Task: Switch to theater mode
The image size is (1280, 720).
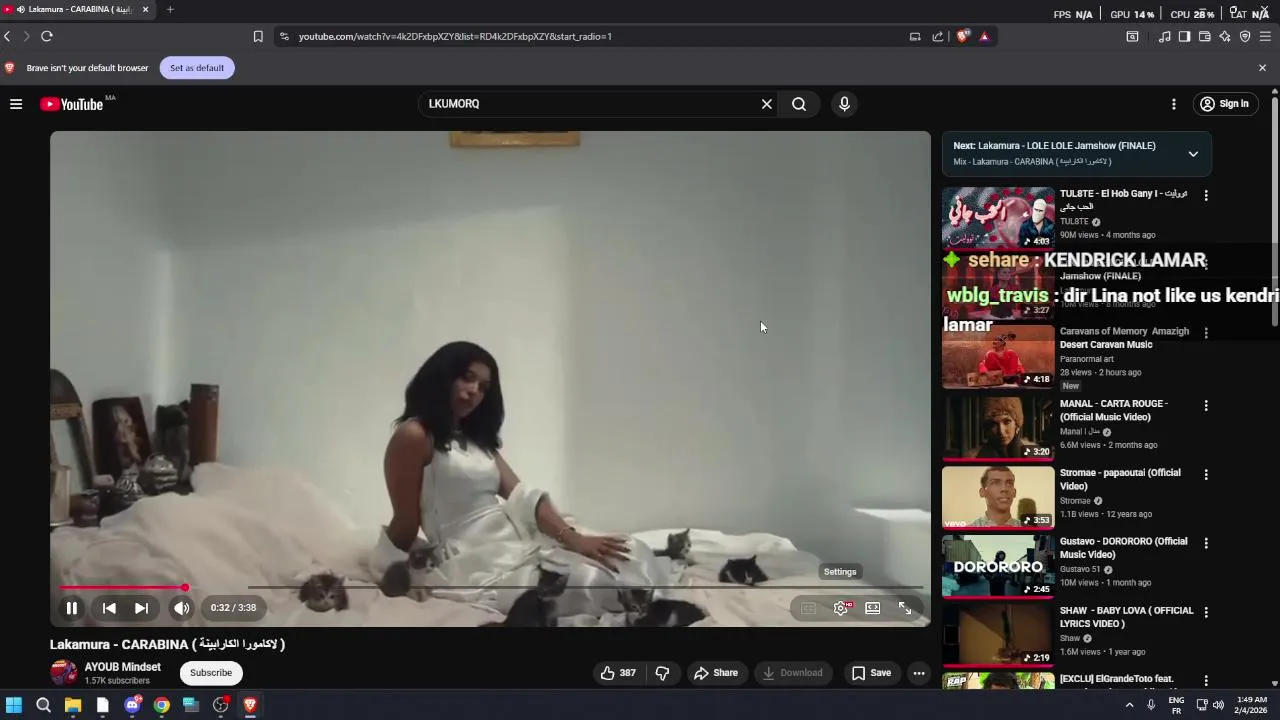Action: [x=873, y=608]
